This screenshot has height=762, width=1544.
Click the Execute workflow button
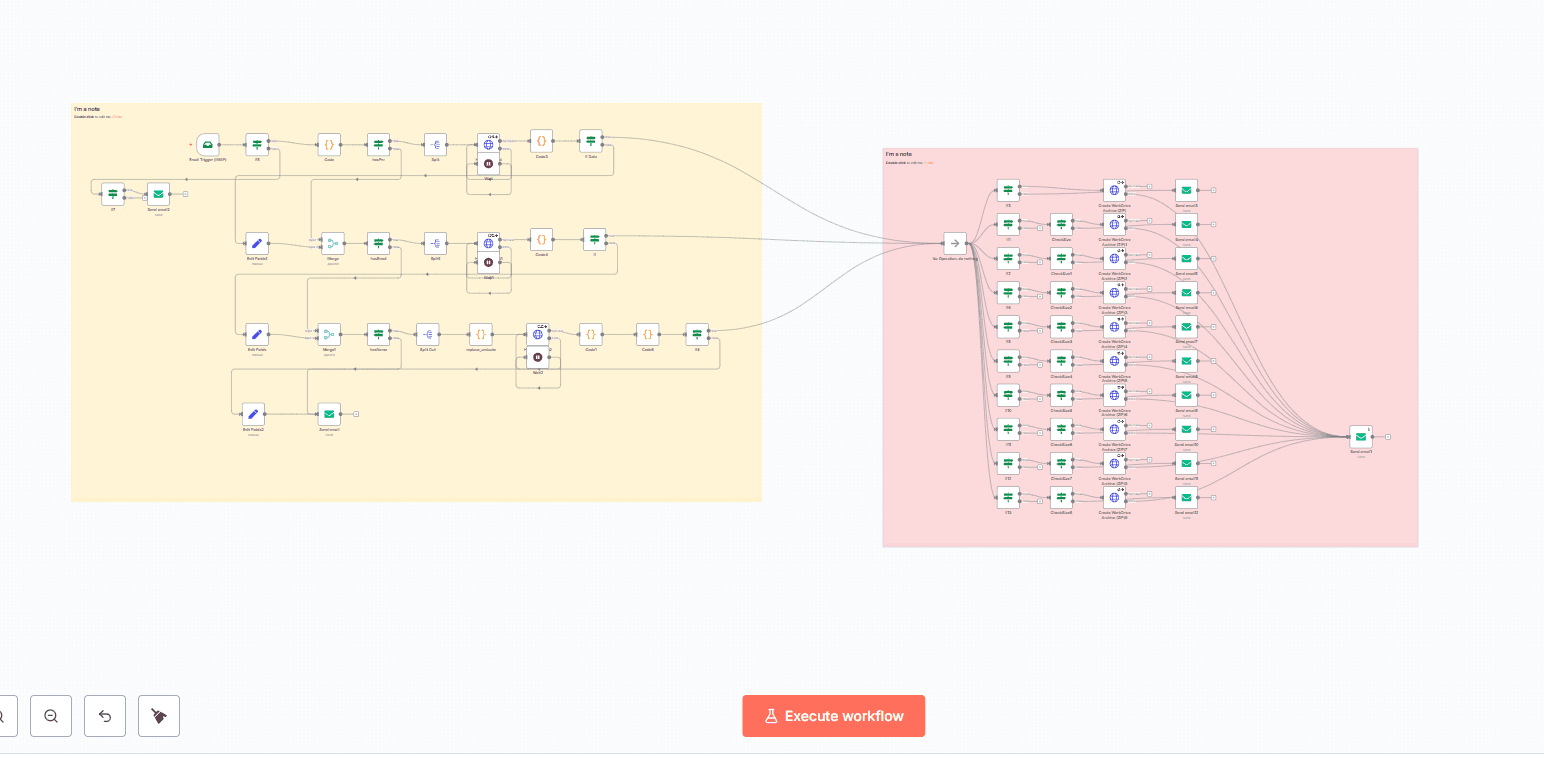tap(833, 716)
